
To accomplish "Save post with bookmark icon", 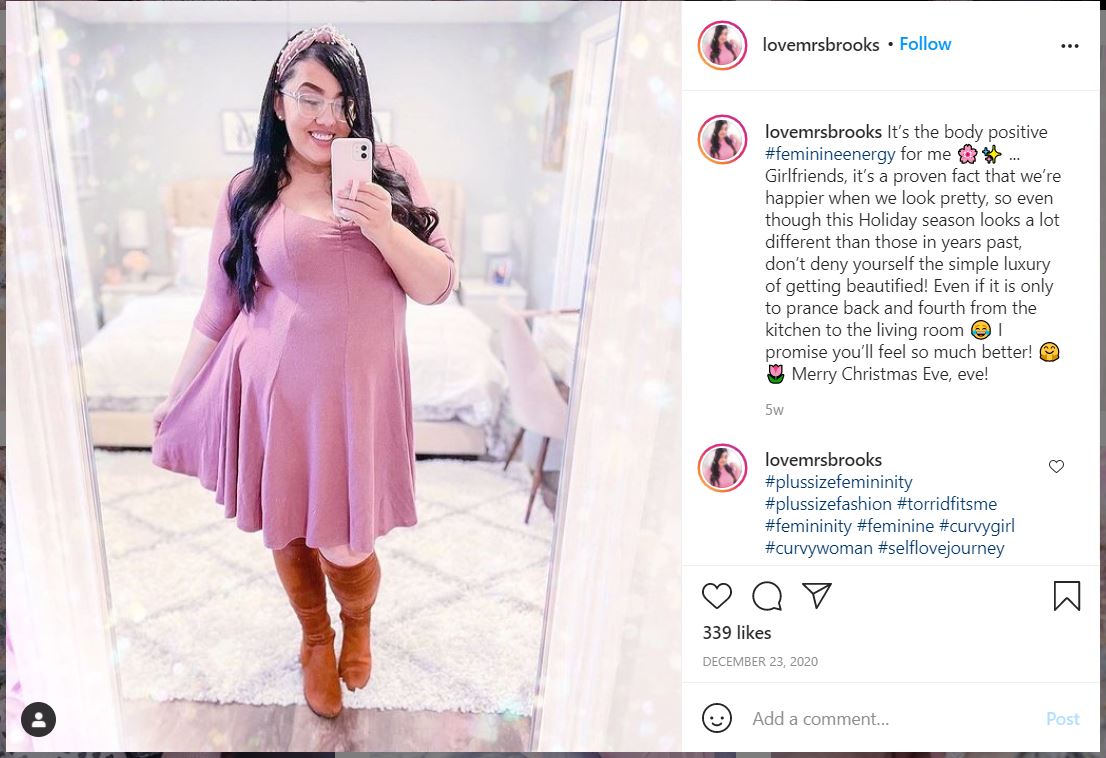I will (x=1066, y=596).
